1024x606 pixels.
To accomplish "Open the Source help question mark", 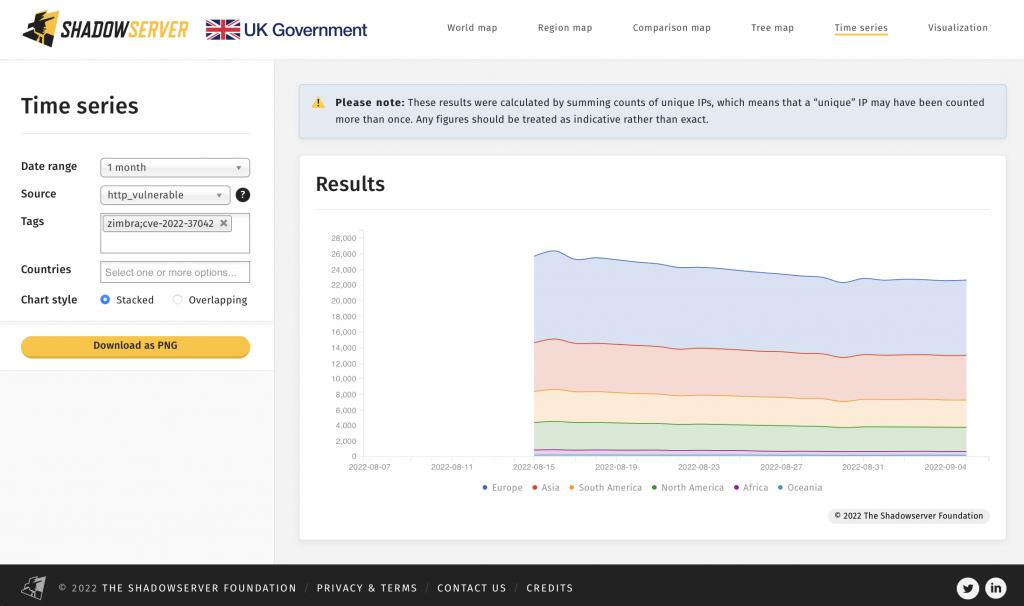I will [243, 195].
